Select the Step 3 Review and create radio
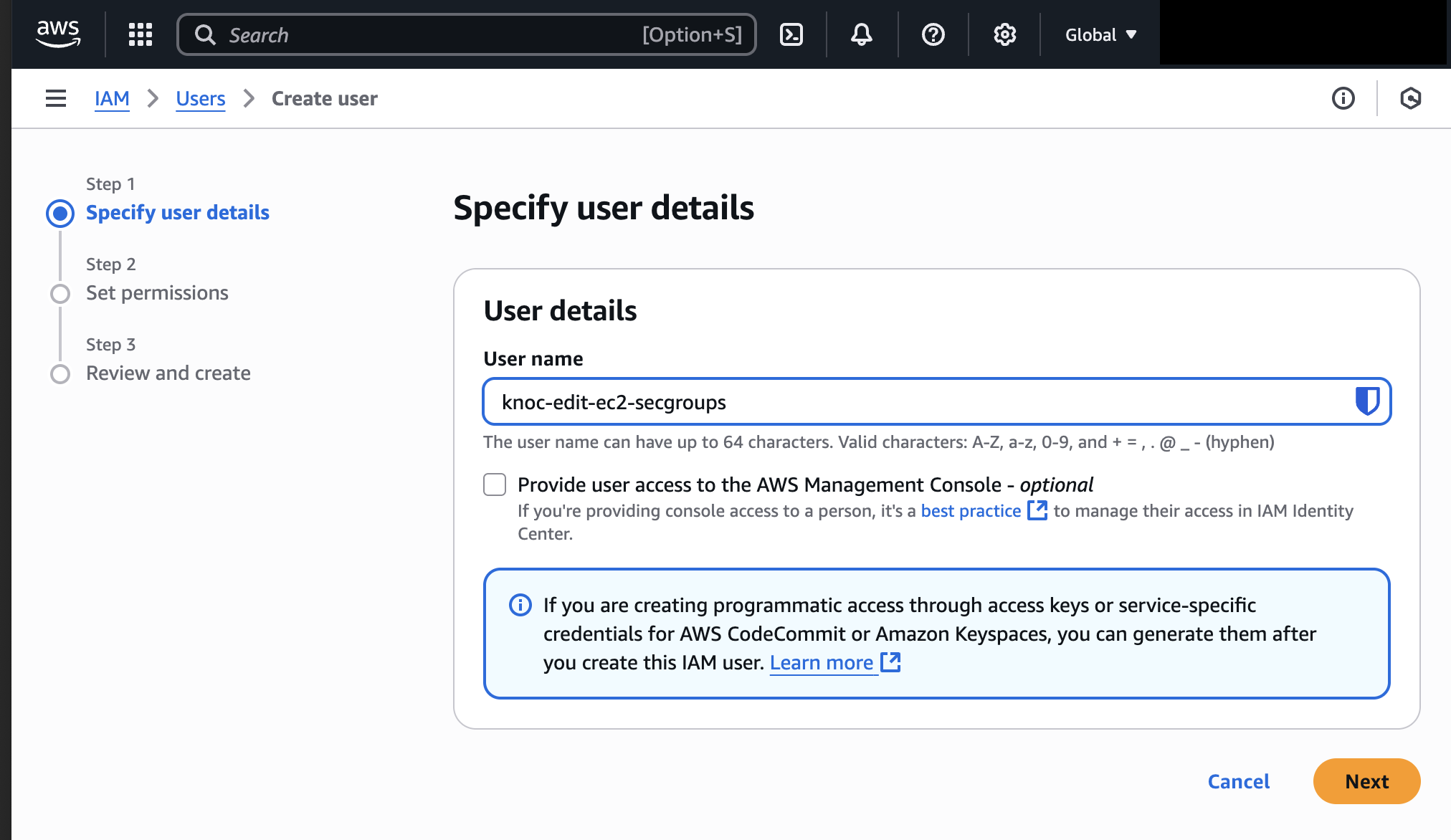1451x840 pixels. click(x=60, y=373)
